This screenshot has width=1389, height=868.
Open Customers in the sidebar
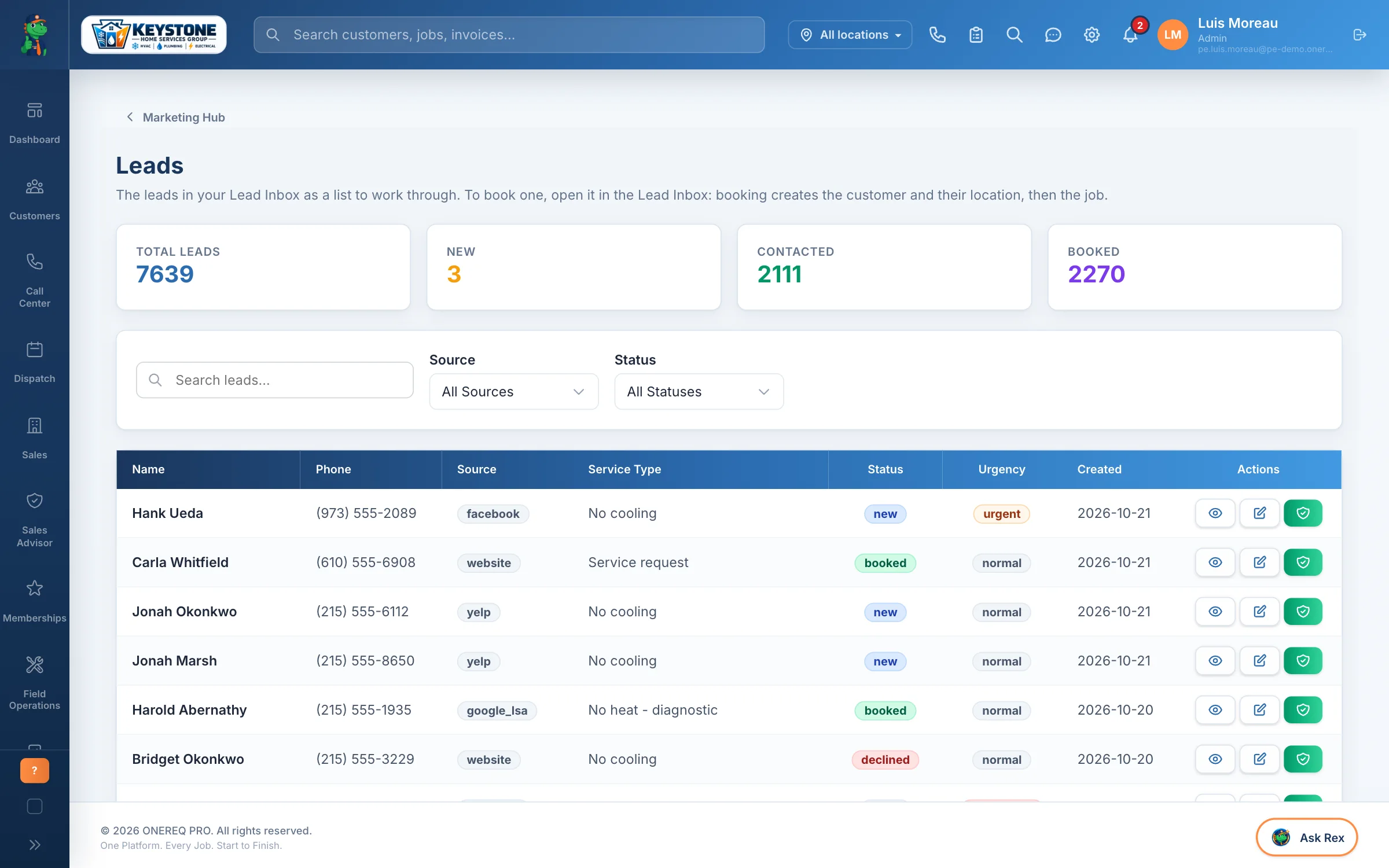[35, 200]
